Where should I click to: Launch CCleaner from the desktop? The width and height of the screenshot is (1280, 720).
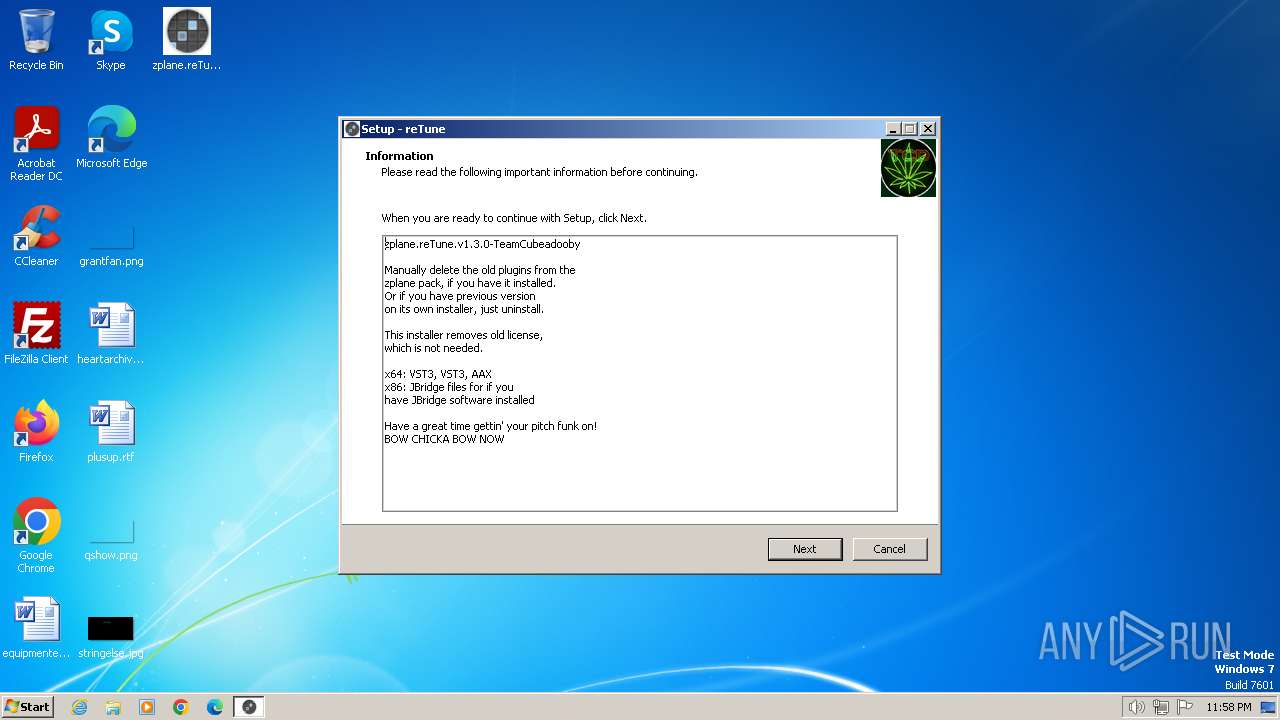(36, 236)
